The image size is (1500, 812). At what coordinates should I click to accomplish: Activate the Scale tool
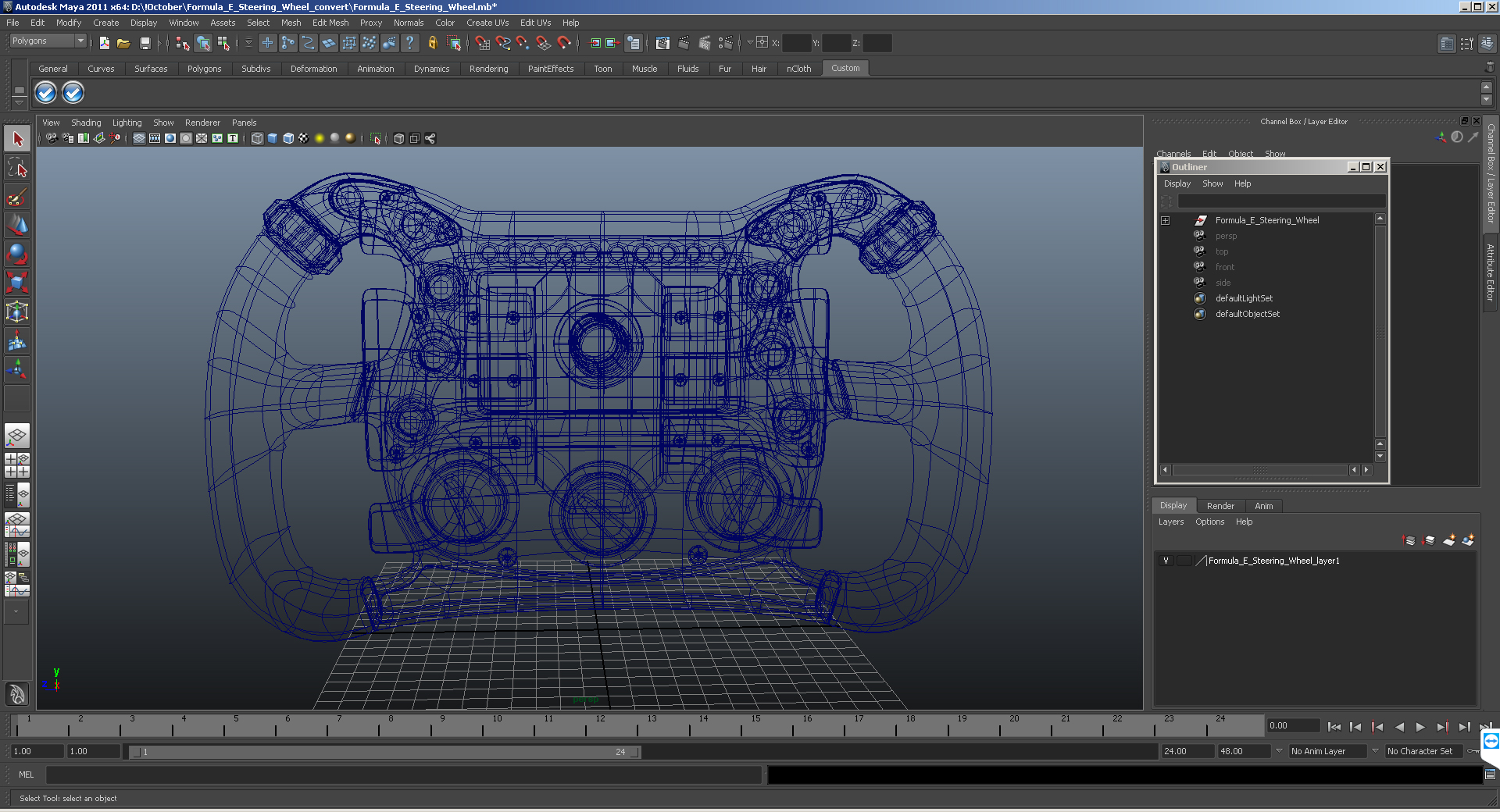(17, 282)
